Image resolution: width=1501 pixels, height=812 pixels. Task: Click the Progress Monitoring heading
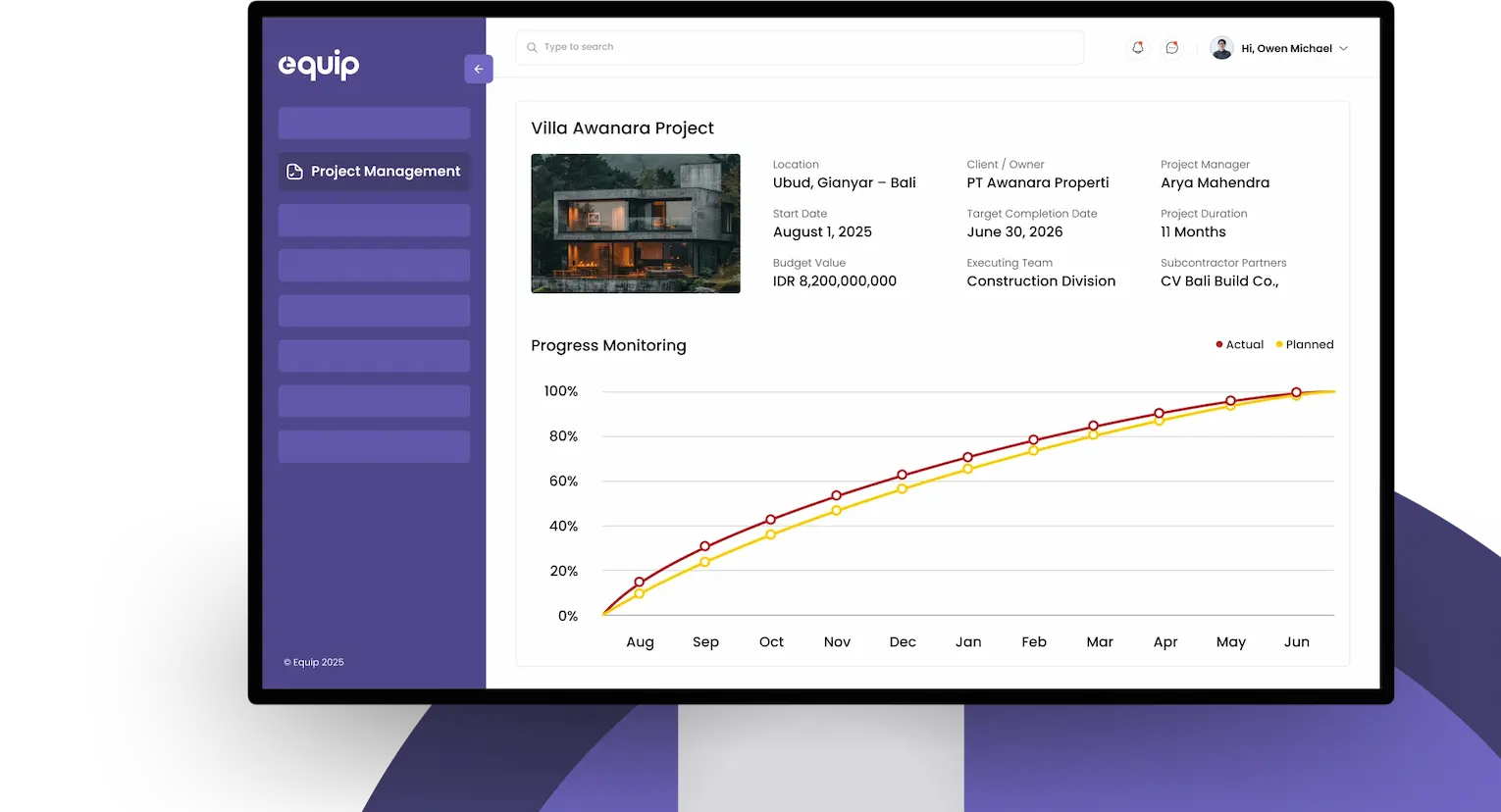pos(608,345)
